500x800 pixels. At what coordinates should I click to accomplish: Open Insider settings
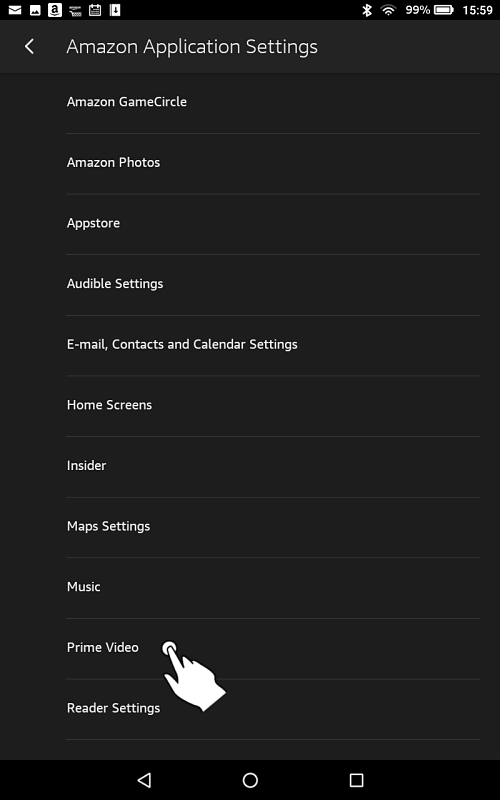click(273, 467)
